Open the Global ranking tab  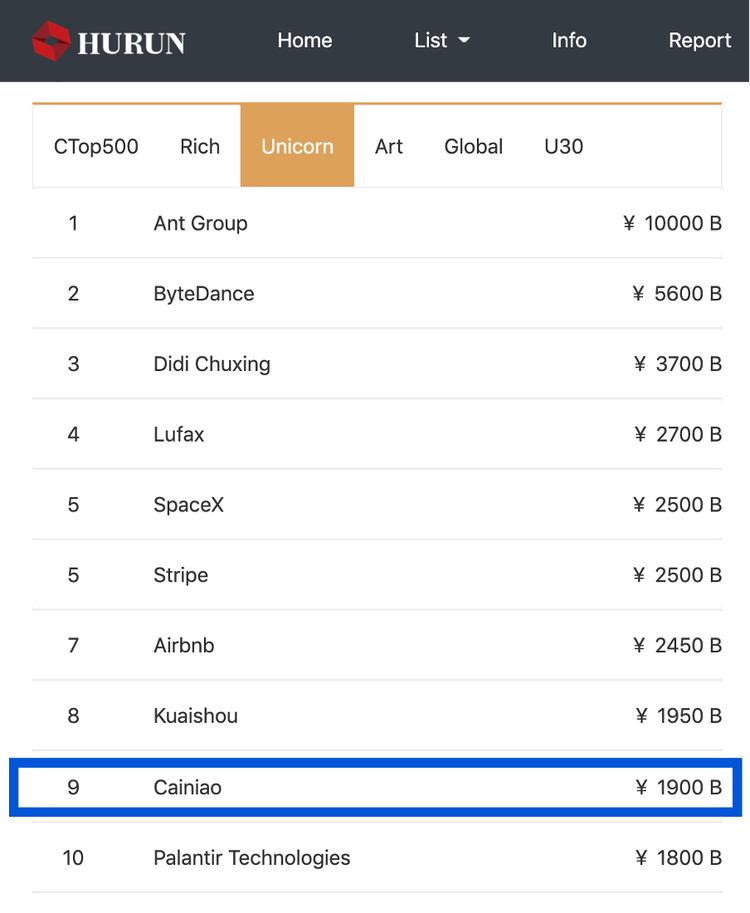tap(473, 146)
